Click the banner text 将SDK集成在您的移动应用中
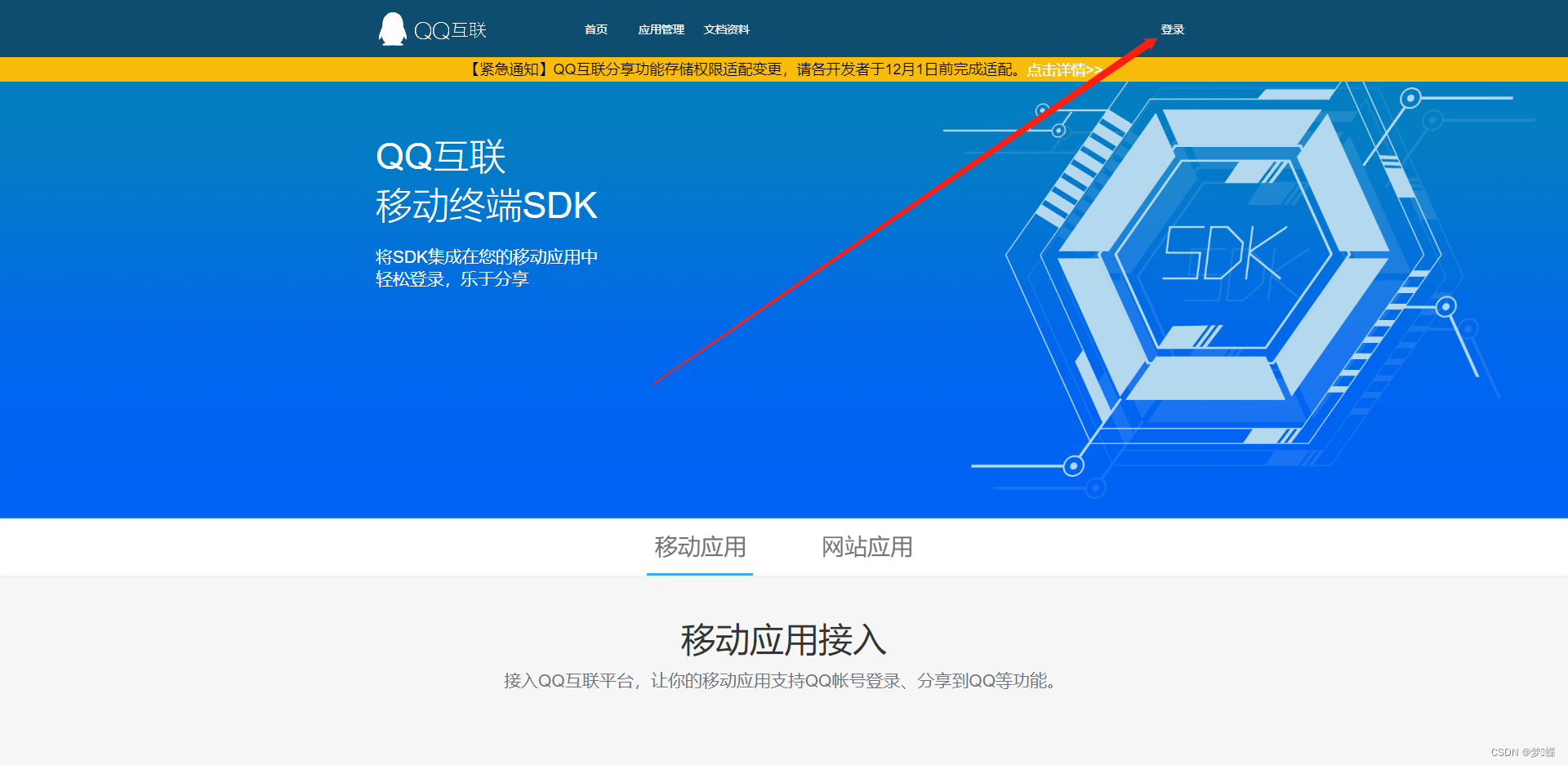This screenshot has width=1568, height=765. coord(487,256)
